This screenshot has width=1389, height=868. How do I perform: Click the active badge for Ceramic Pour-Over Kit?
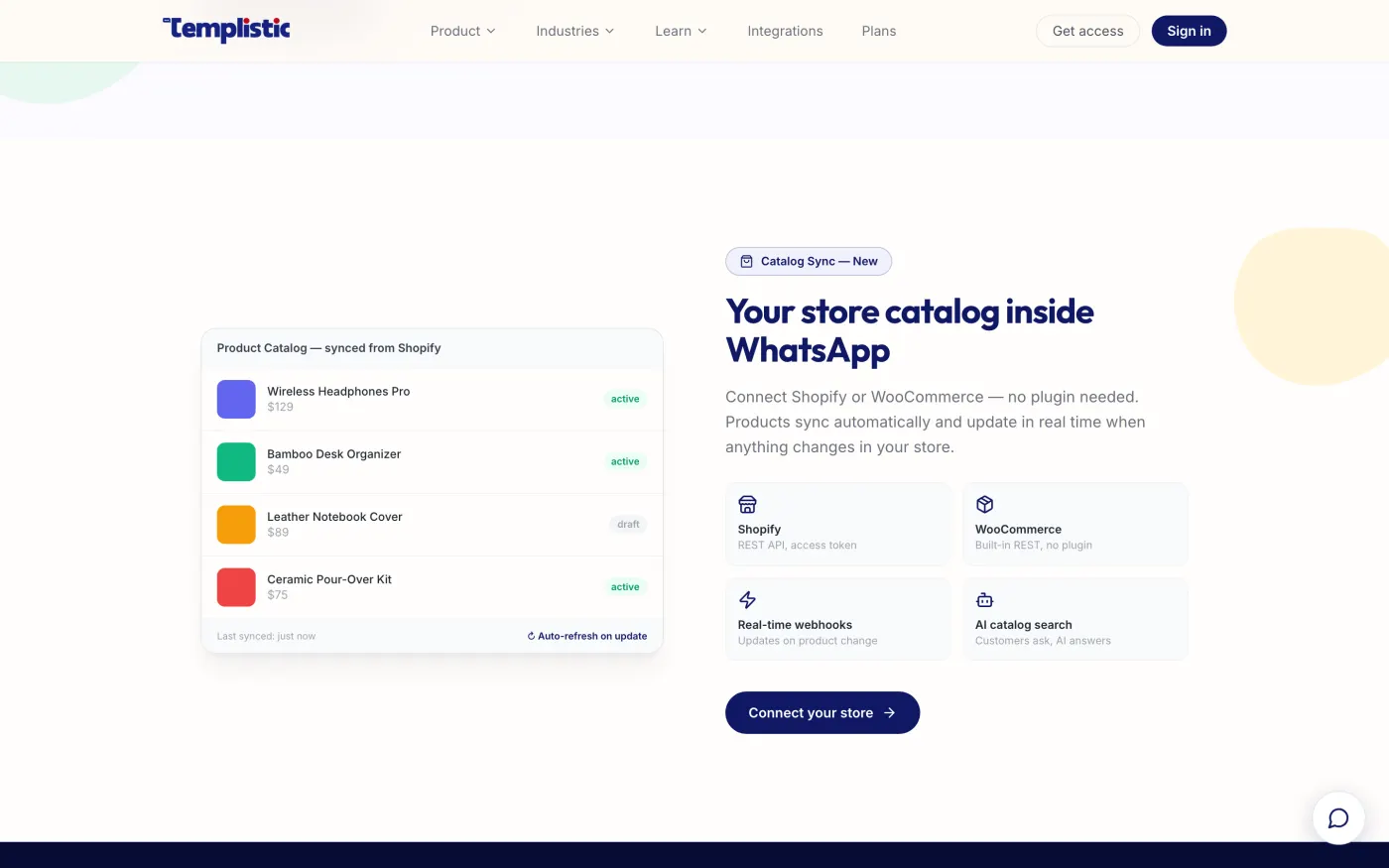625,586
